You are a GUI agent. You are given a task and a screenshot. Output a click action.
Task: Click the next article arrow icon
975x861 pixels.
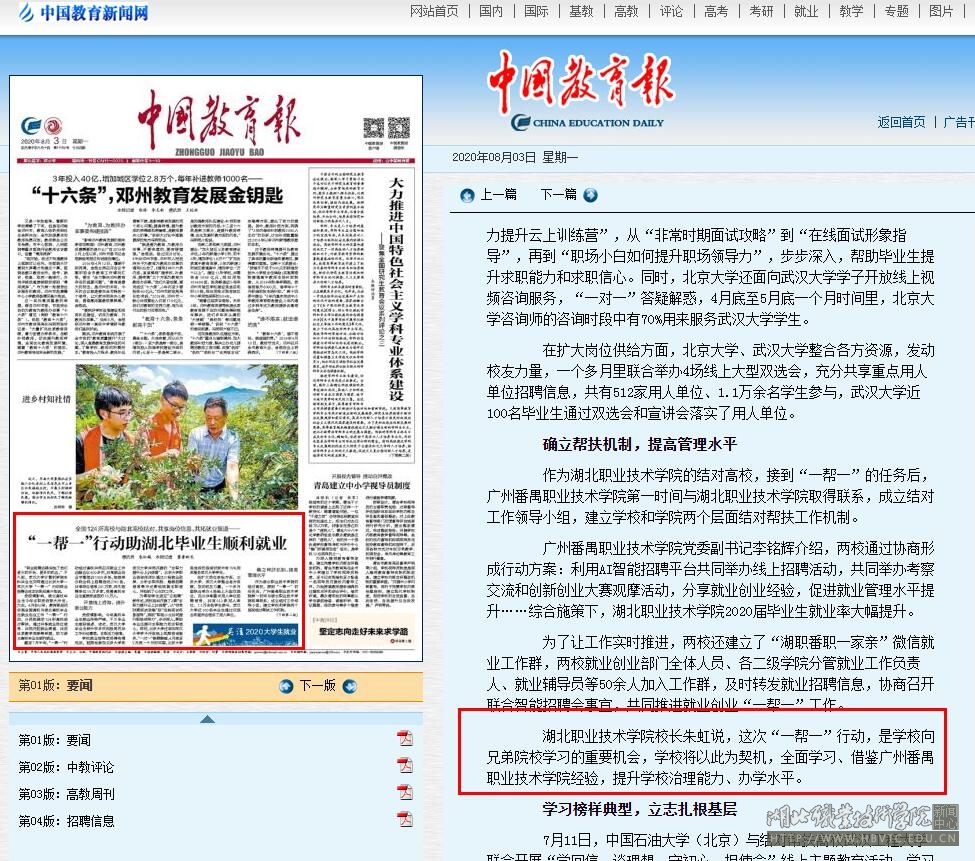(590, 195)
